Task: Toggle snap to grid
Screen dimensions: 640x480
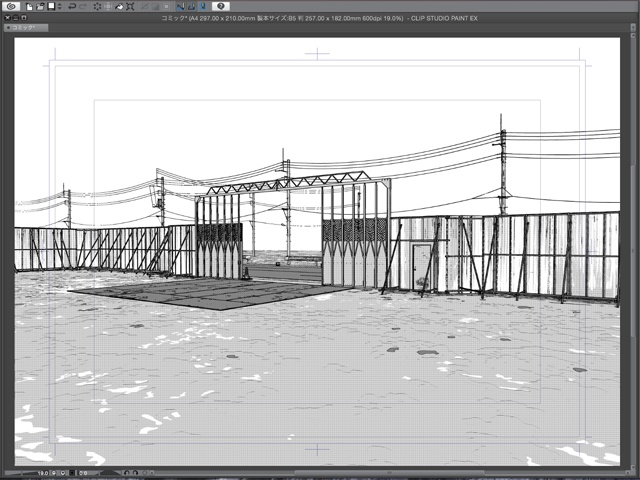Action: [x=203, y=7]
